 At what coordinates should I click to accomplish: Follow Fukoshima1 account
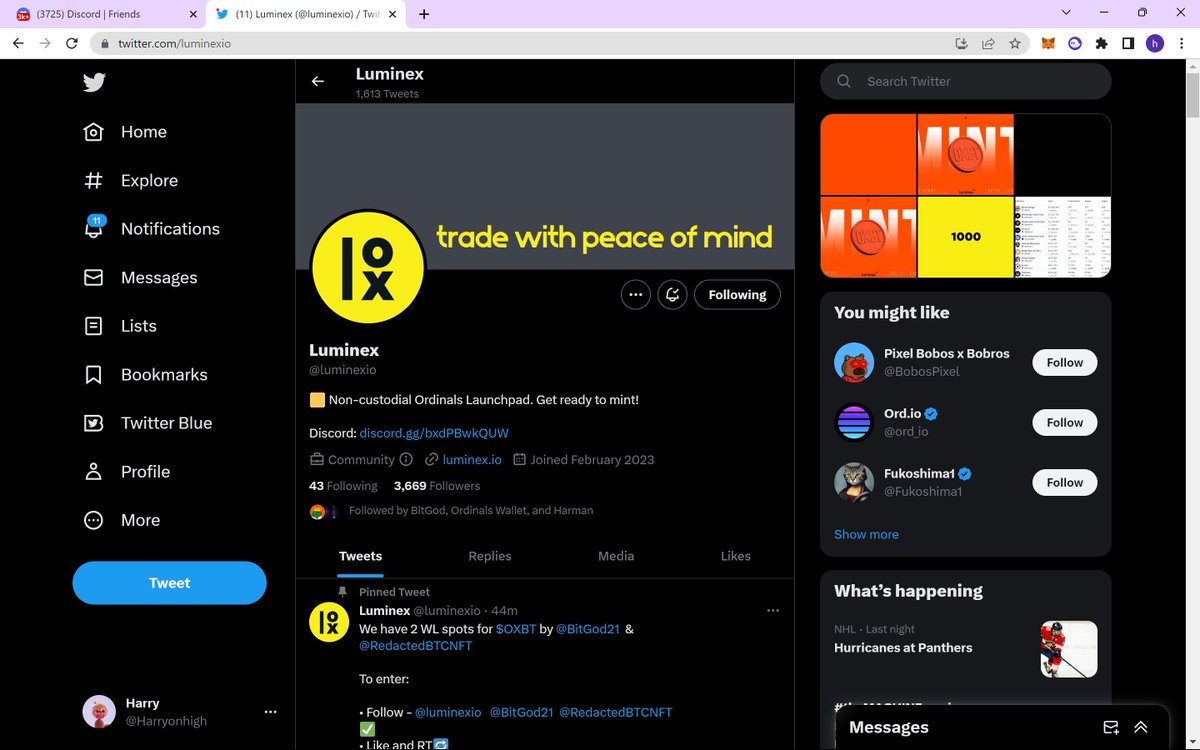1064,483
